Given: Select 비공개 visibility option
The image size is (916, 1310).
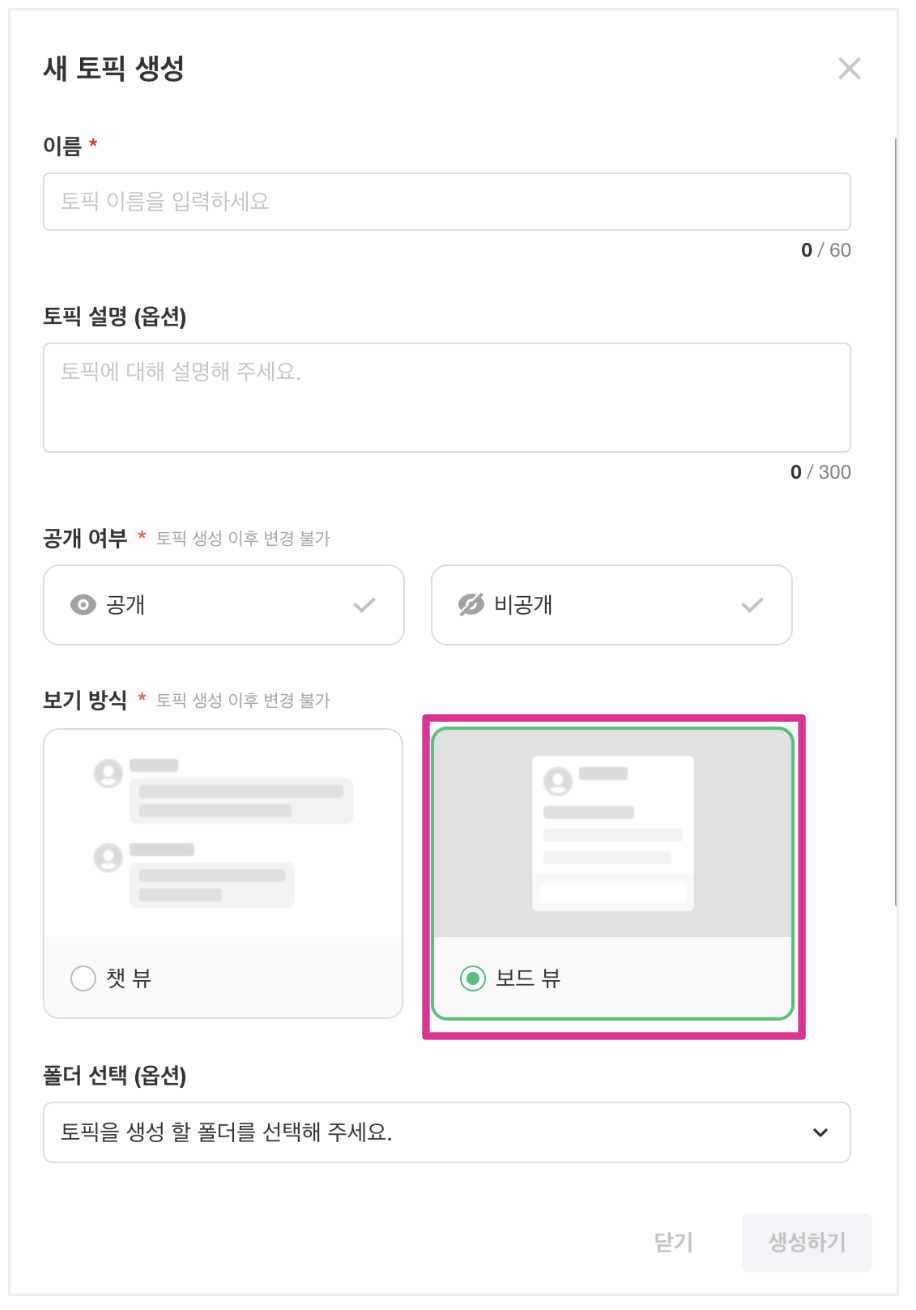Looking at the screenshot, I should point(611,605).
